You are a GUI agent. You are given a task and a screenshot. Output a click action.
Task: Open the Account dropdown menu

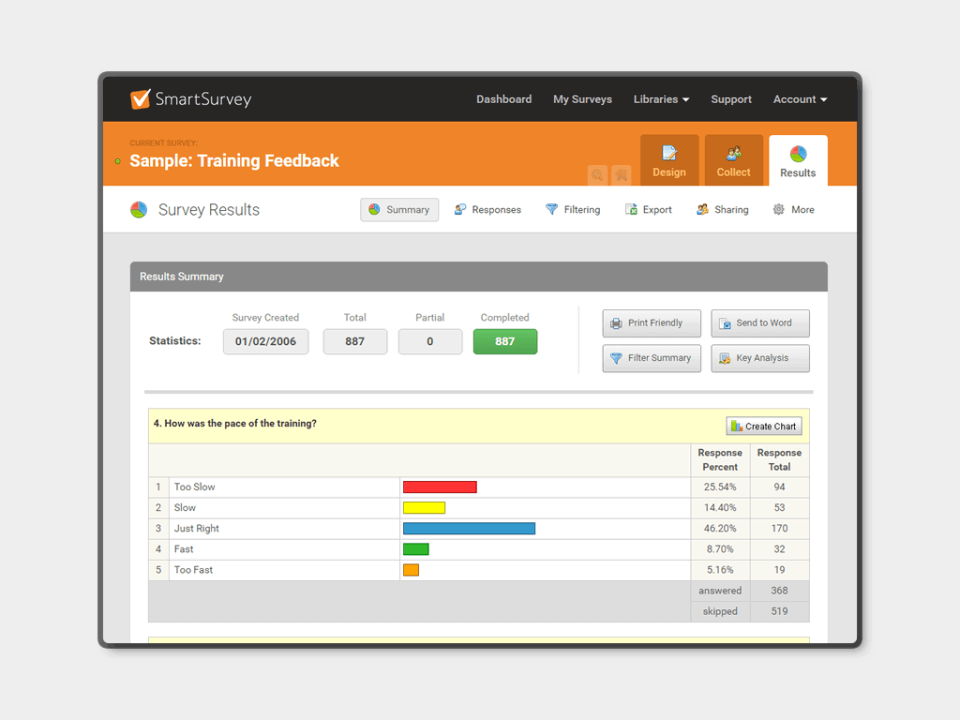[799, 99]
